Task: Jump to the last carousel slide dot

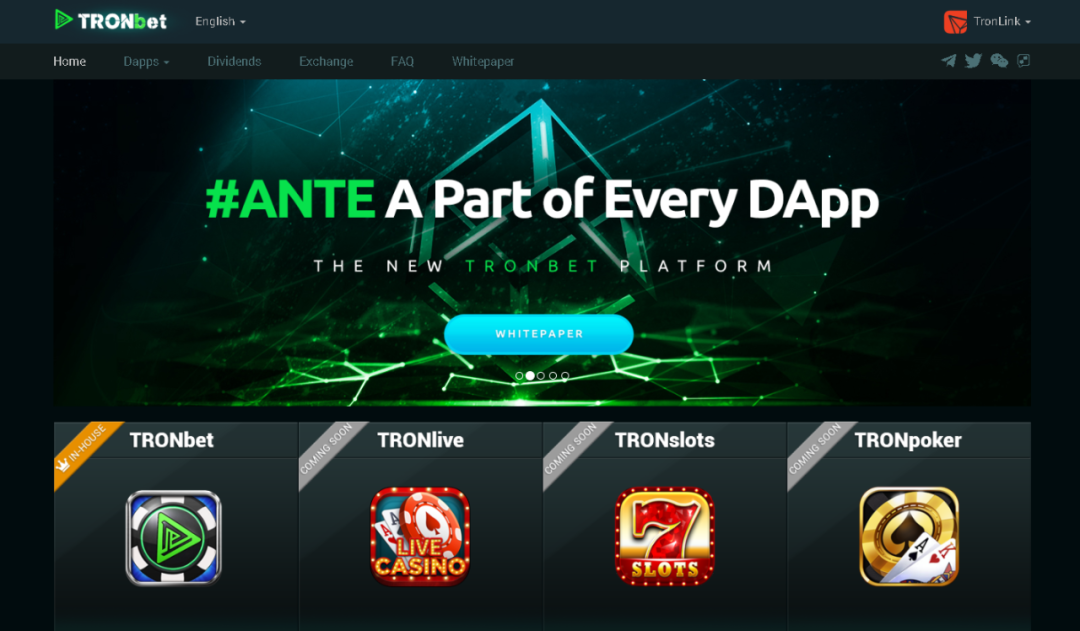Action: pos(565,376)
